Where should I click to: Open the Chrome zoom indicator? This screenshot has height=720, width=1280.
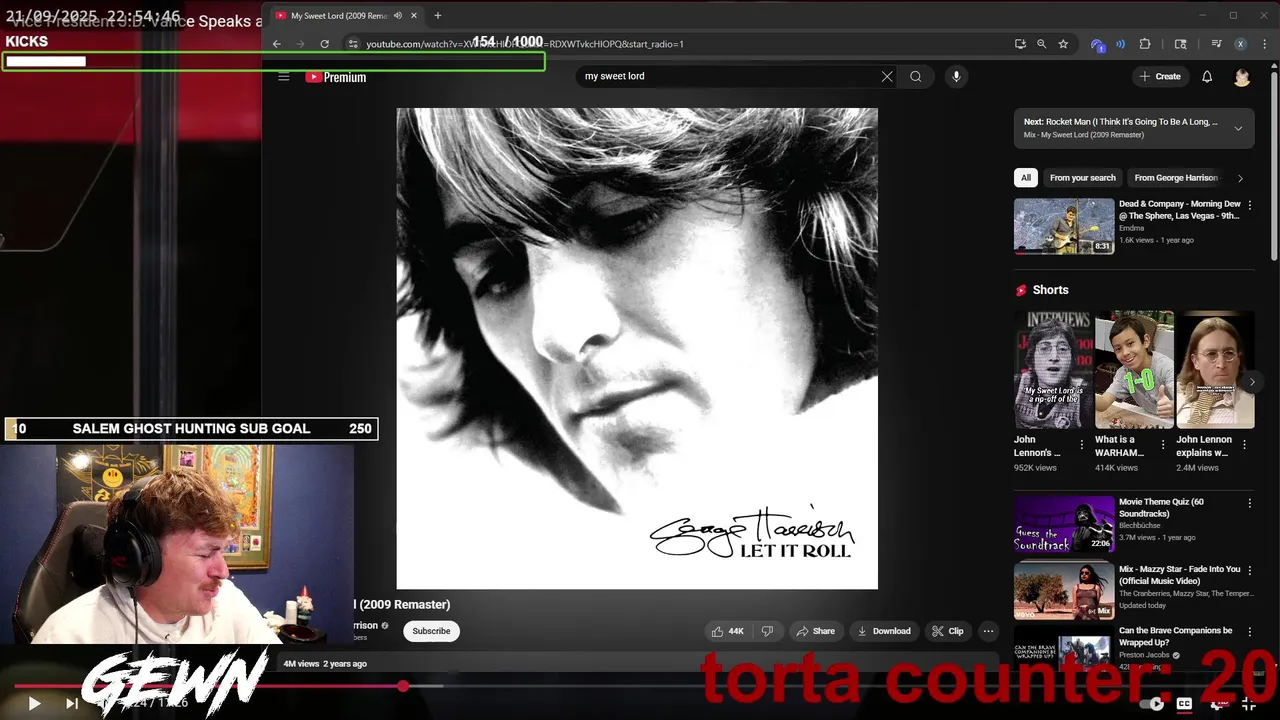(1041, 44)
